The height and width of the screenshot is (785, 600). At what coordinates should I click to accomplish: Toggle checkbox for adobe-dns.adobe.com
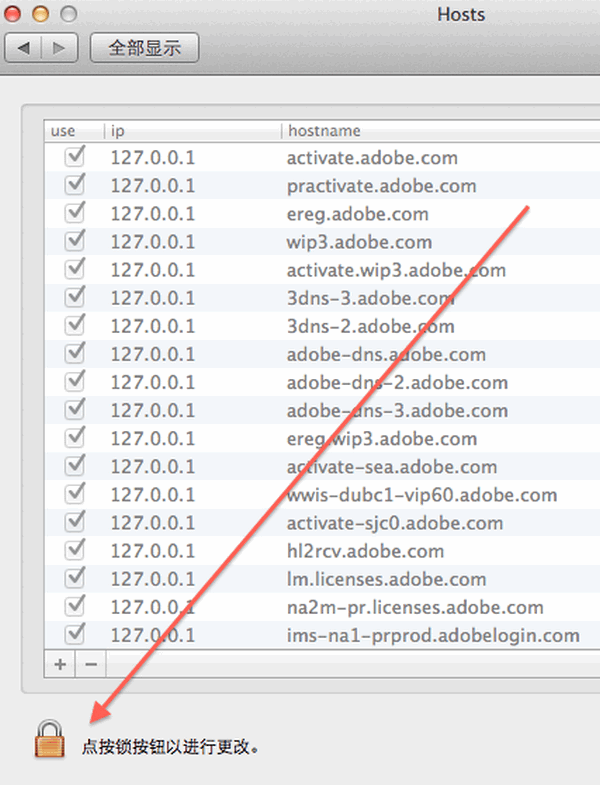click(x=75, y=353)
